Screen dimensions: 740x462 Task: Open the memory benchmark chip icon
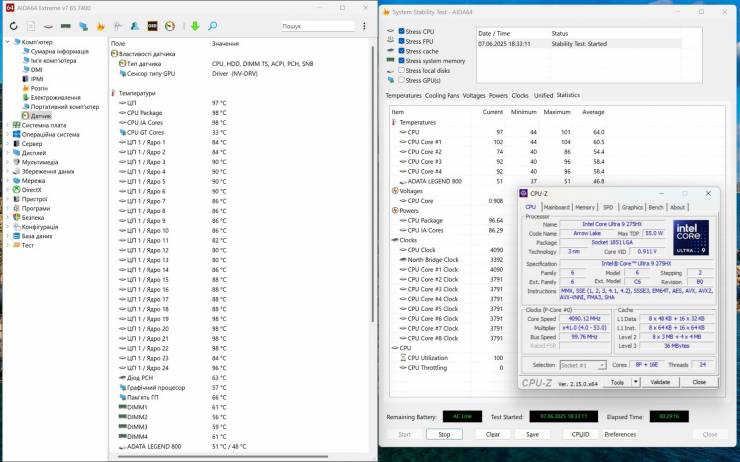coord(66,26)
